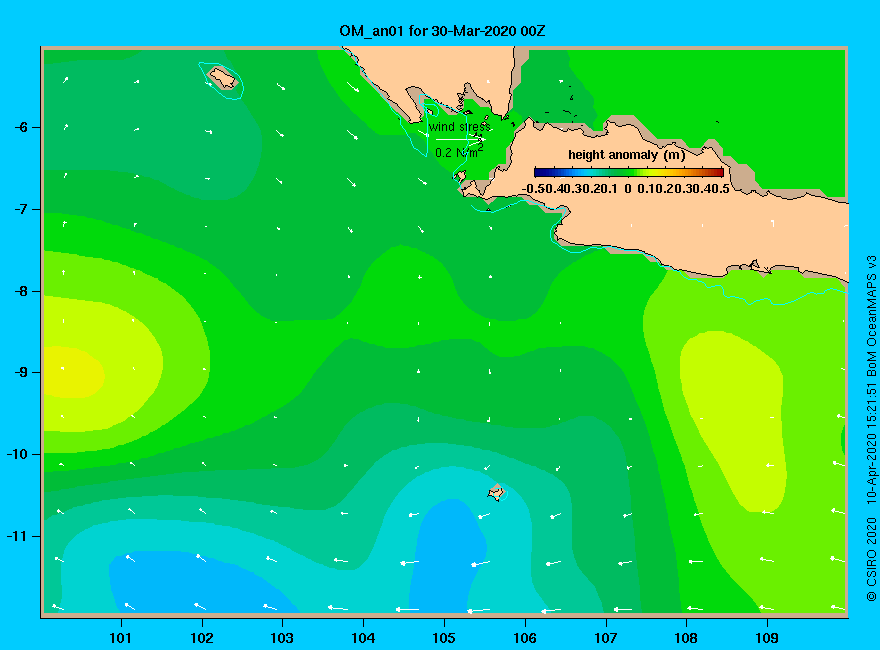Click the 'wind stress' legend label

click(459, 127)
